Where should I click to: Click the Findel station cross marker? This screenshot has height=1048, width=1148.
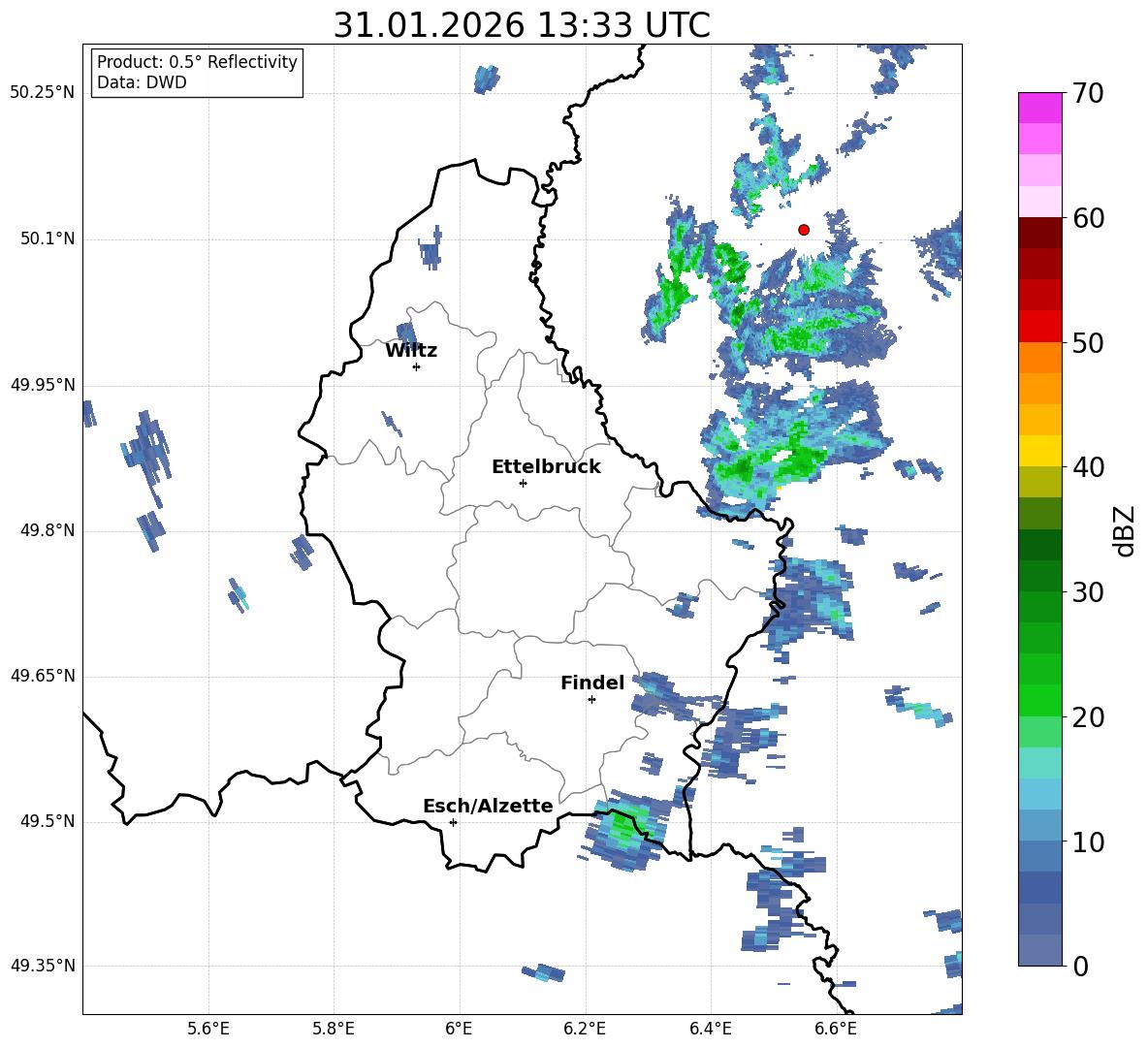(591, 700)
